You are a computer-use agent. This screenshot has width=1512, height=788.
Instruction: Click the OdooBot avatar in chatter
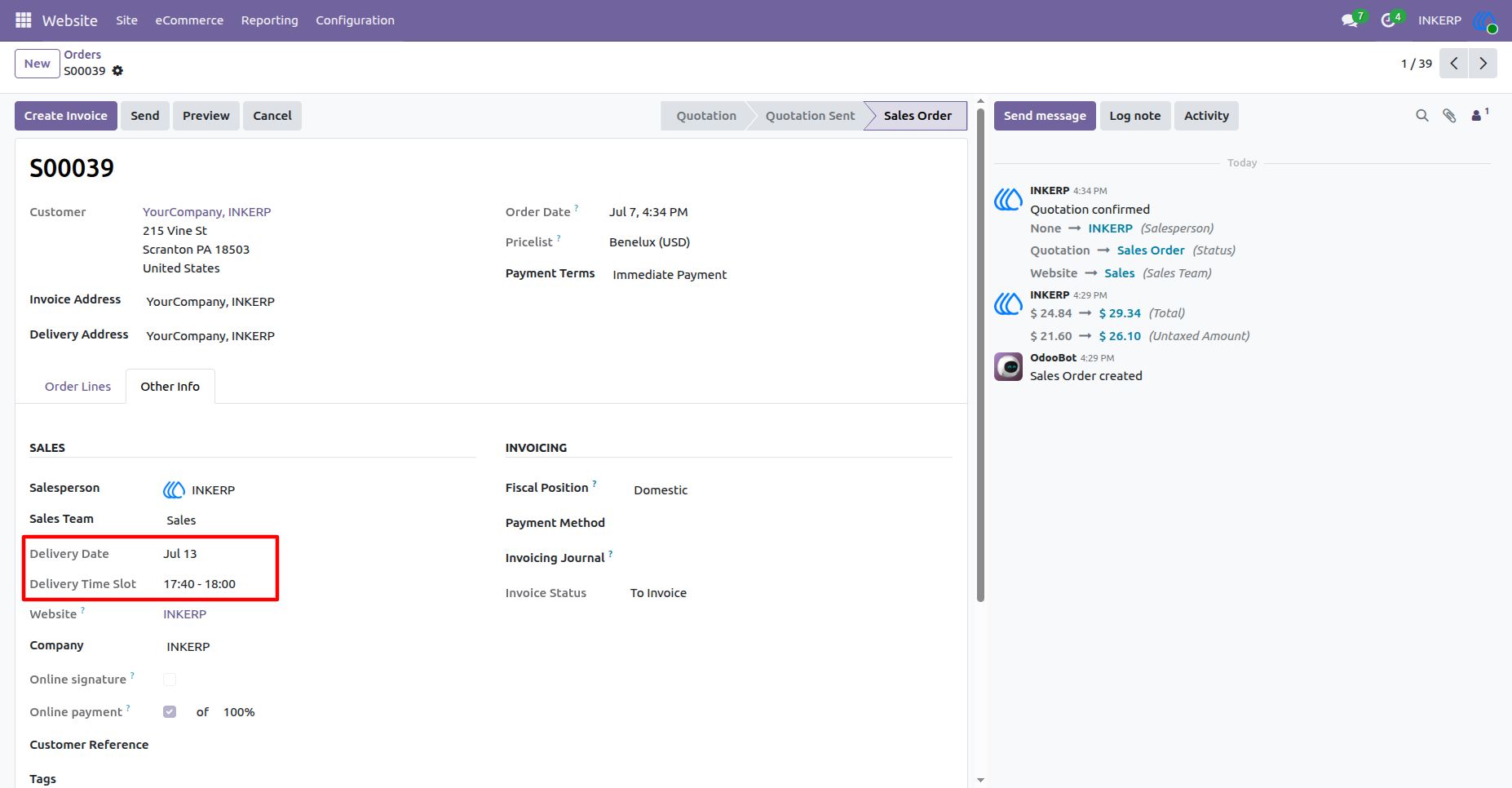pos(1008,366)
